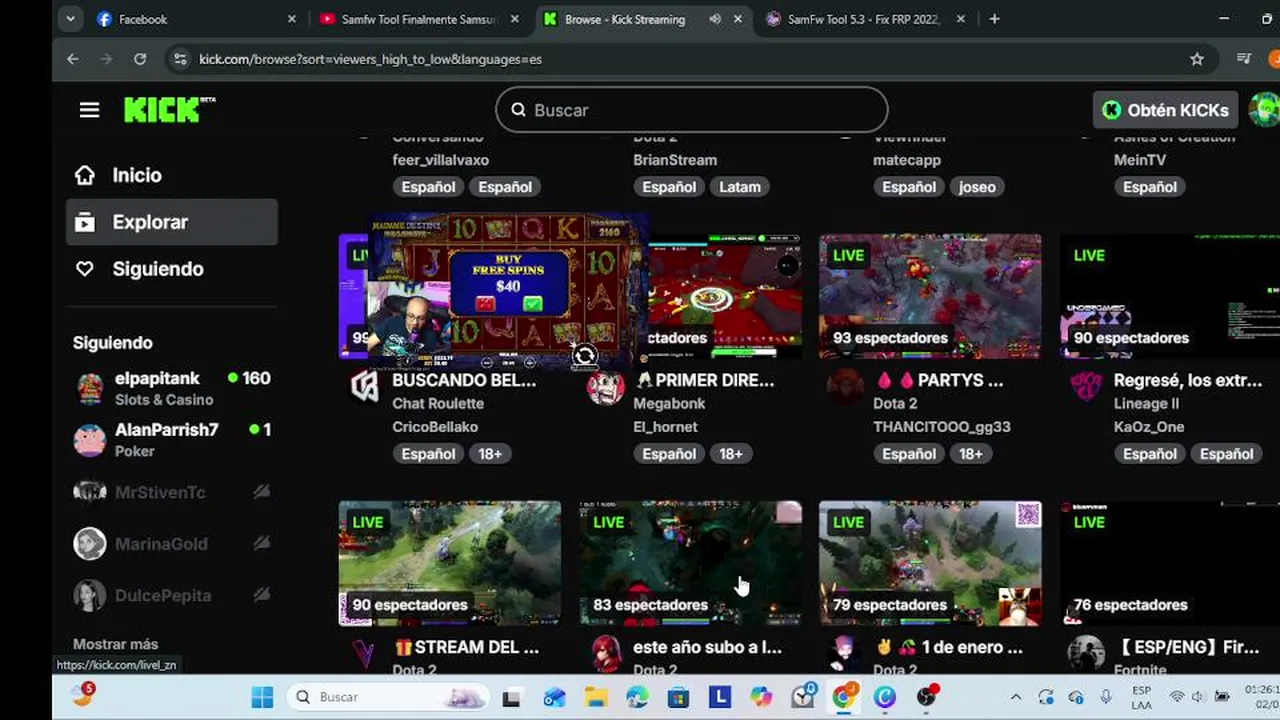This screenshot has height=720, width=1280.
Task: Mute the Kick Streaming tab audio icon
Action: click(715, 19)
